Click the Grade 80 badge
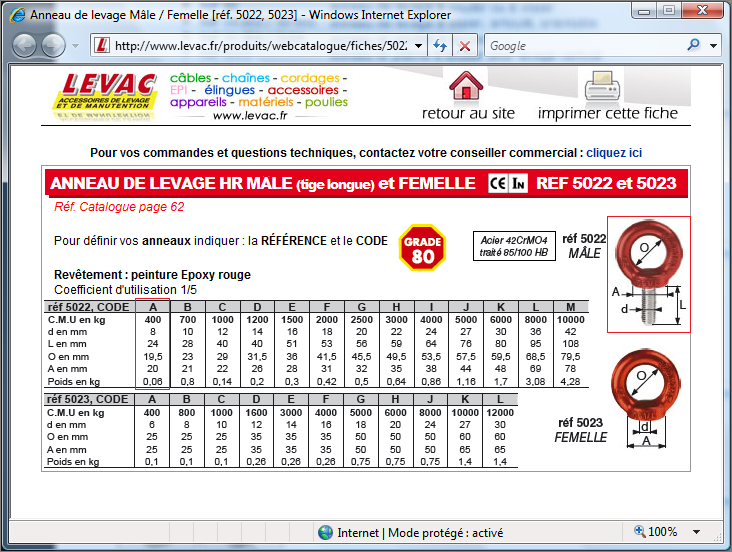 (423, 246)
